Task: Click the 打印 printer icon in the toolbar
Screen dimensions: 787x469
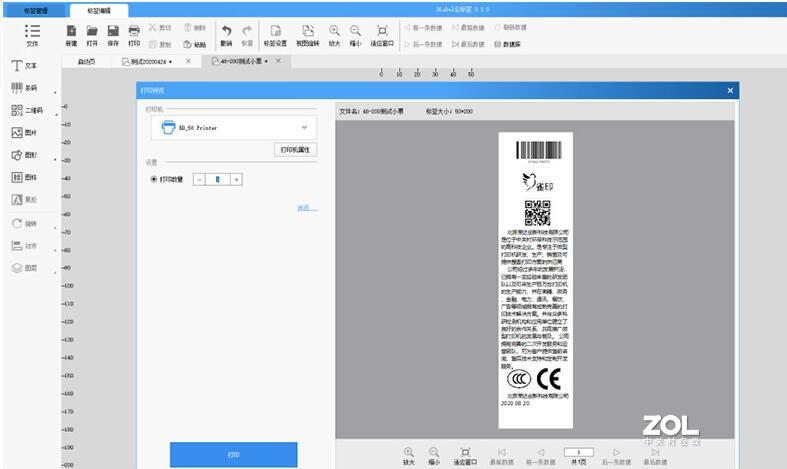Action: tap(134, 31)
